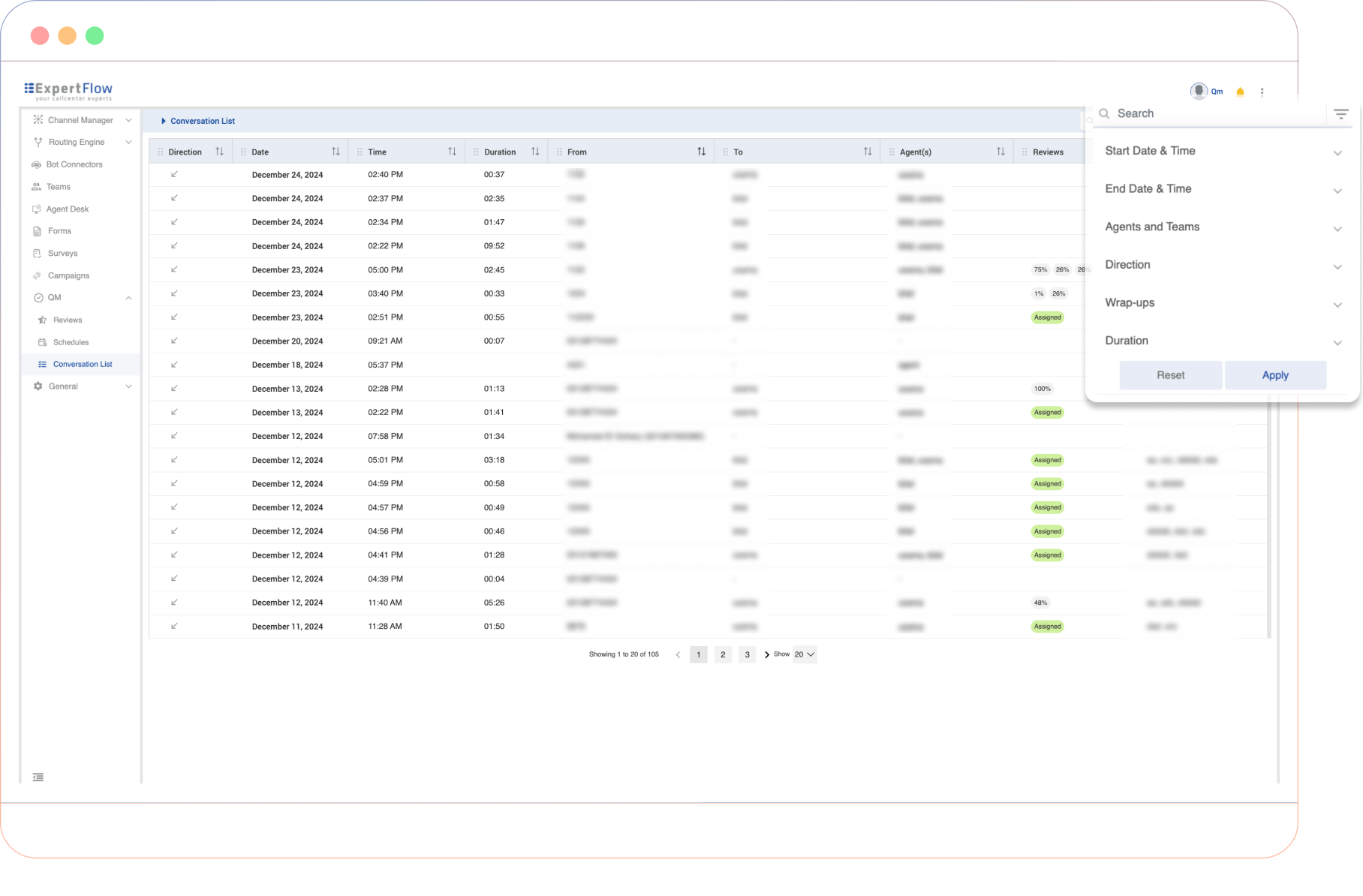Open the three-dot options menu
The width and height of the screenshot is (1363, 896).
[x=1262, y=92]
